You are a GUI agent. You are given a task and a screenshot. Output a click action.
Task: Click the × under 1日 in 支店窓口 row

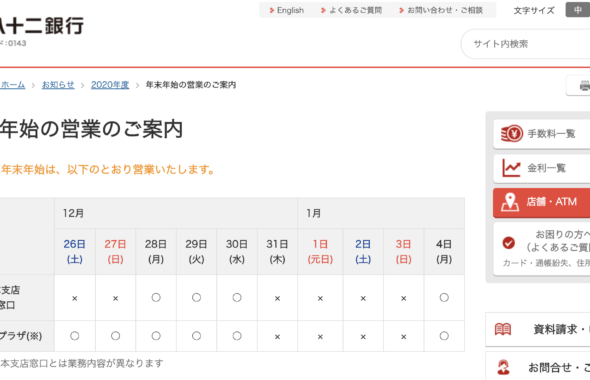[320, 298]
